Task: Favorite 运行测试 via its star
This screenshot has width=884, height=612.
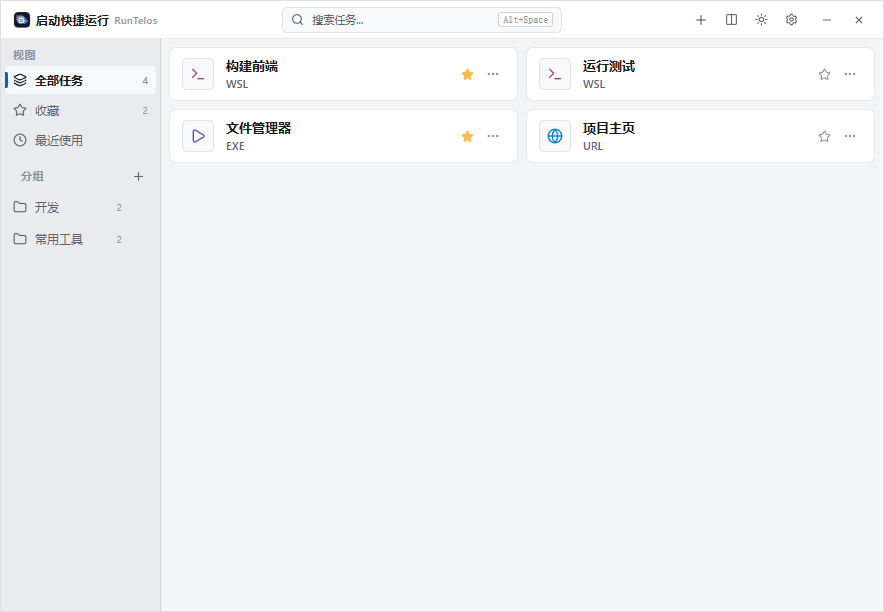Action: point(824,74)
